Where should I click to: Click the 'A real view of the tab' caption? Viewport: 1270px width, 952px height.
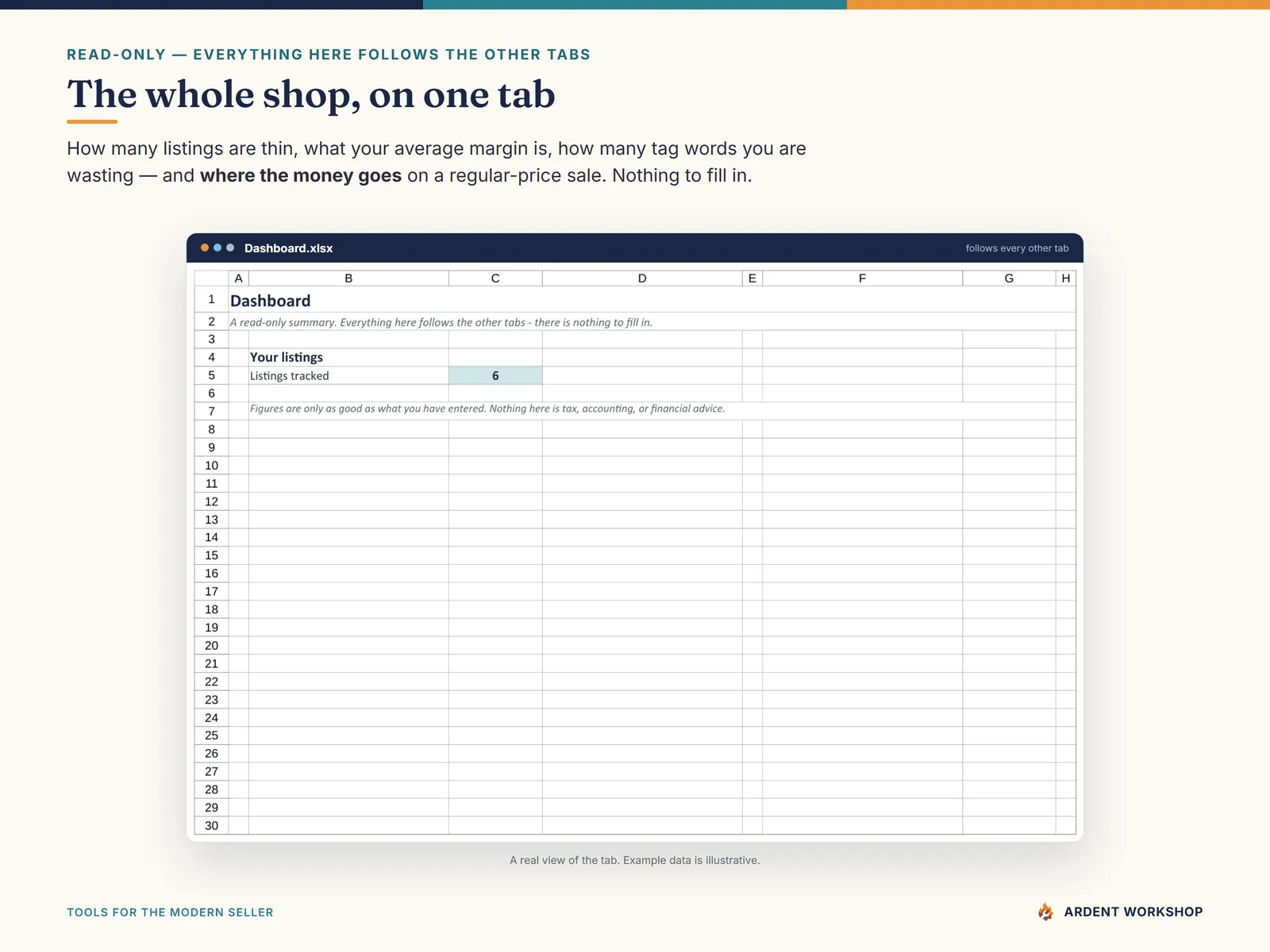[635, 860]
